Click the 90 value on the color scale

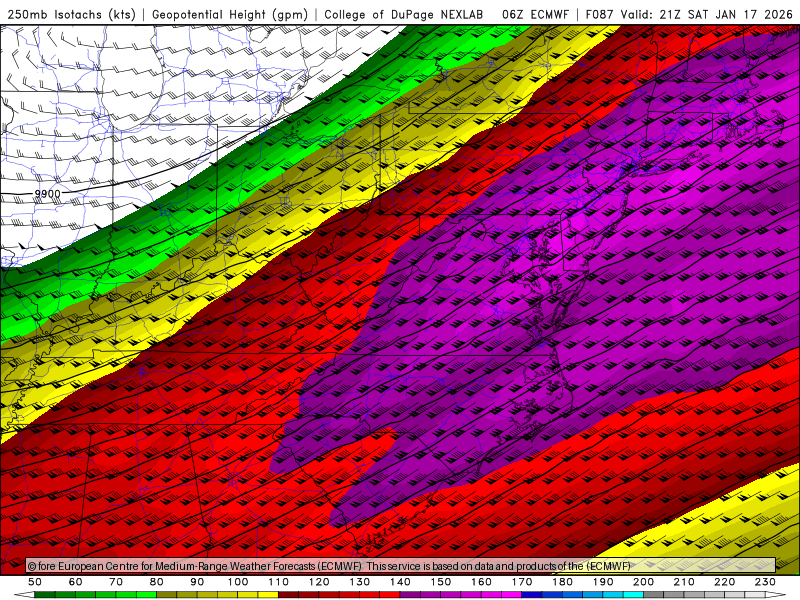197,582
